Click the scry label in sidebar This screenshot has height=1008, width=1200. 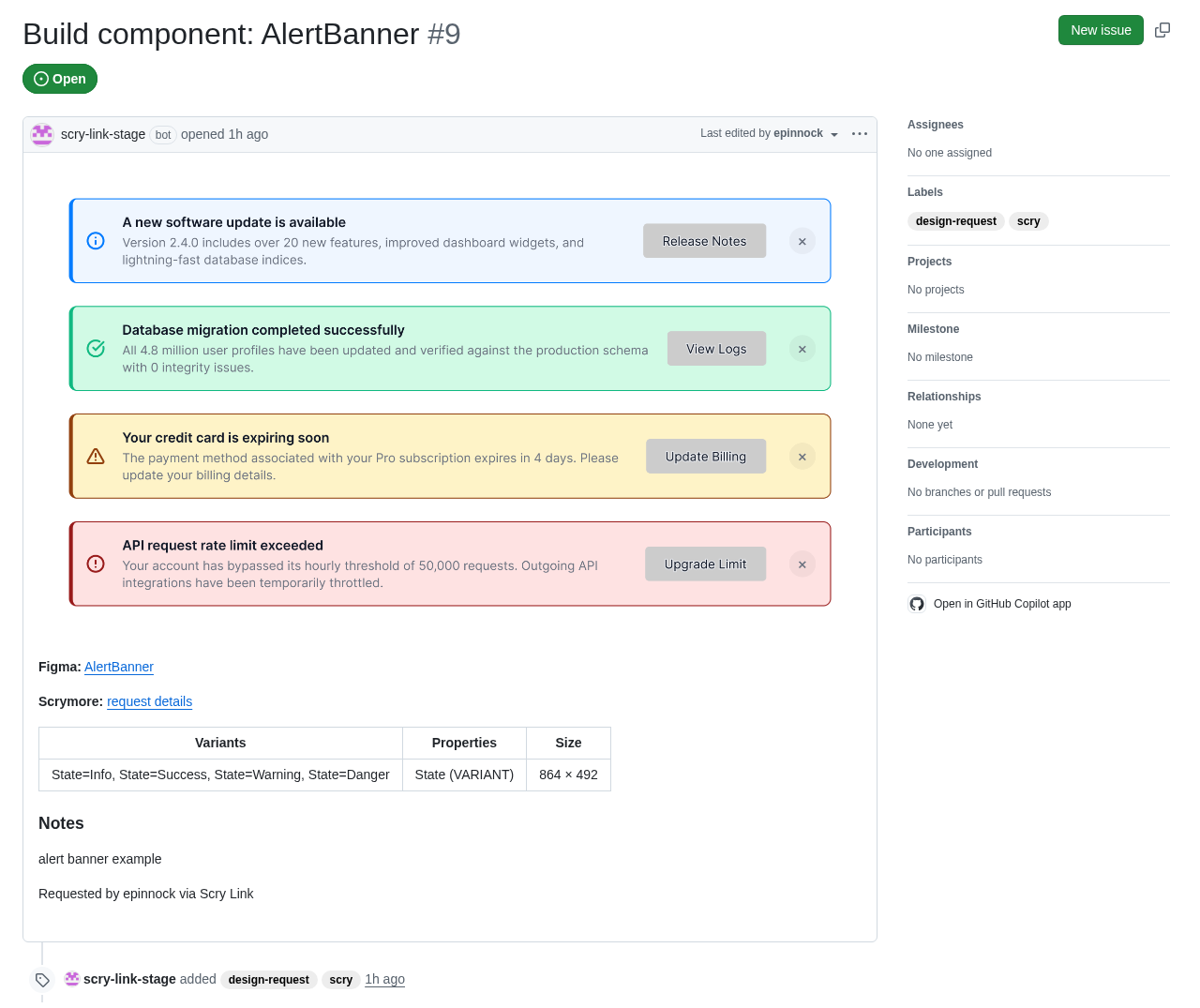[x=1028, y=221]
